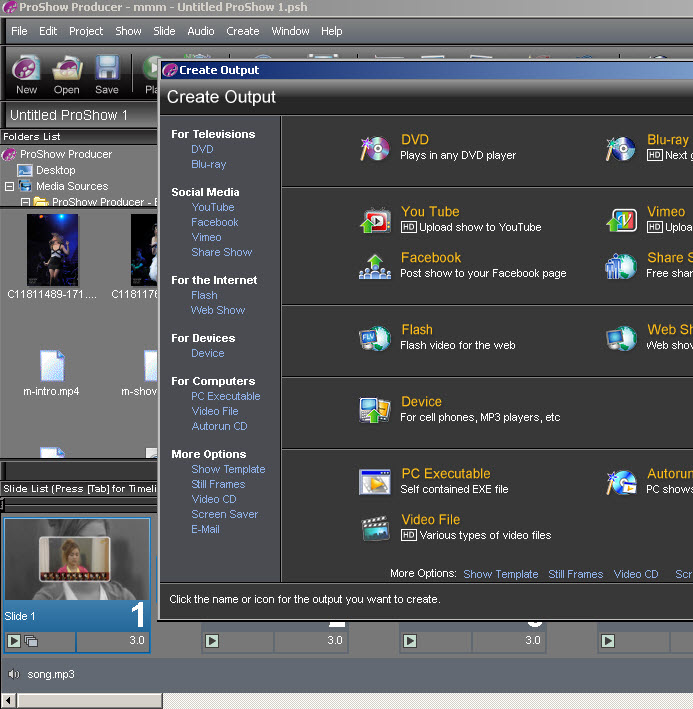
Task: Click the DVD disc output icon
Action: tap(375, 148)
